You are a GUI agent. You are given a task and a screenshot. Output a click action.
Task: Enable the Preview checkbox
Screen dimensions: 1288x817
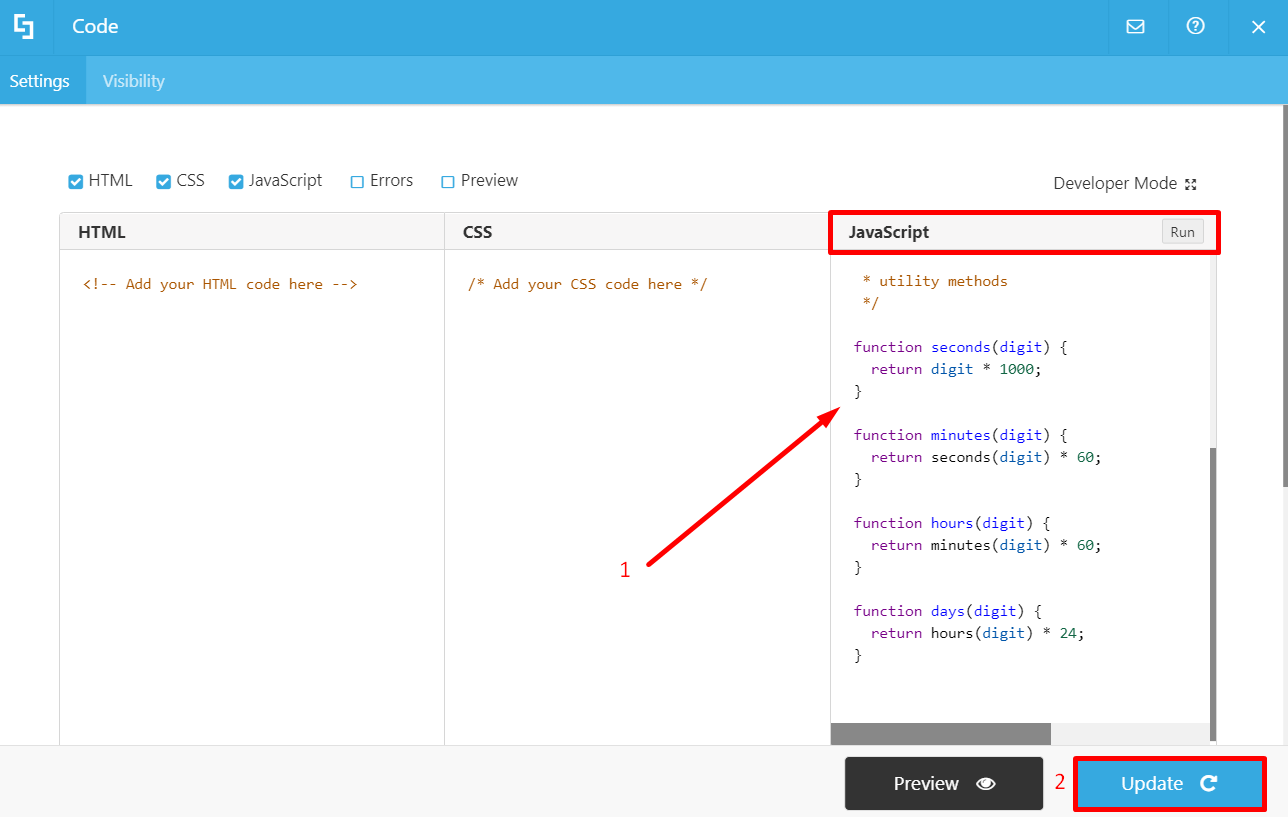click(x=447, y=180)
